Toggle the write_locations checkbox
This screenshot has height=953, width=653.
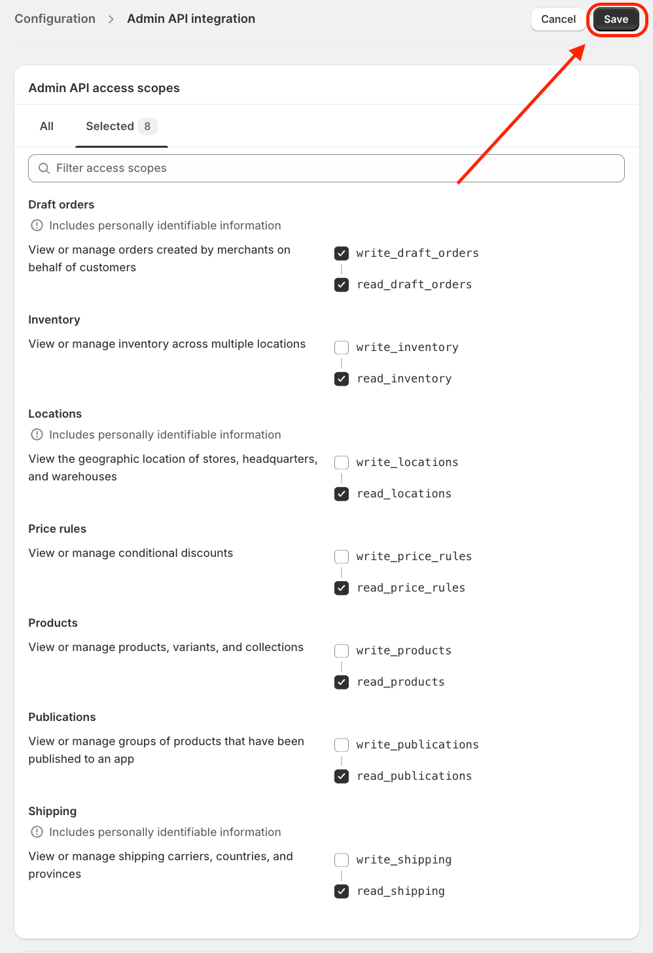click(342, 463)
